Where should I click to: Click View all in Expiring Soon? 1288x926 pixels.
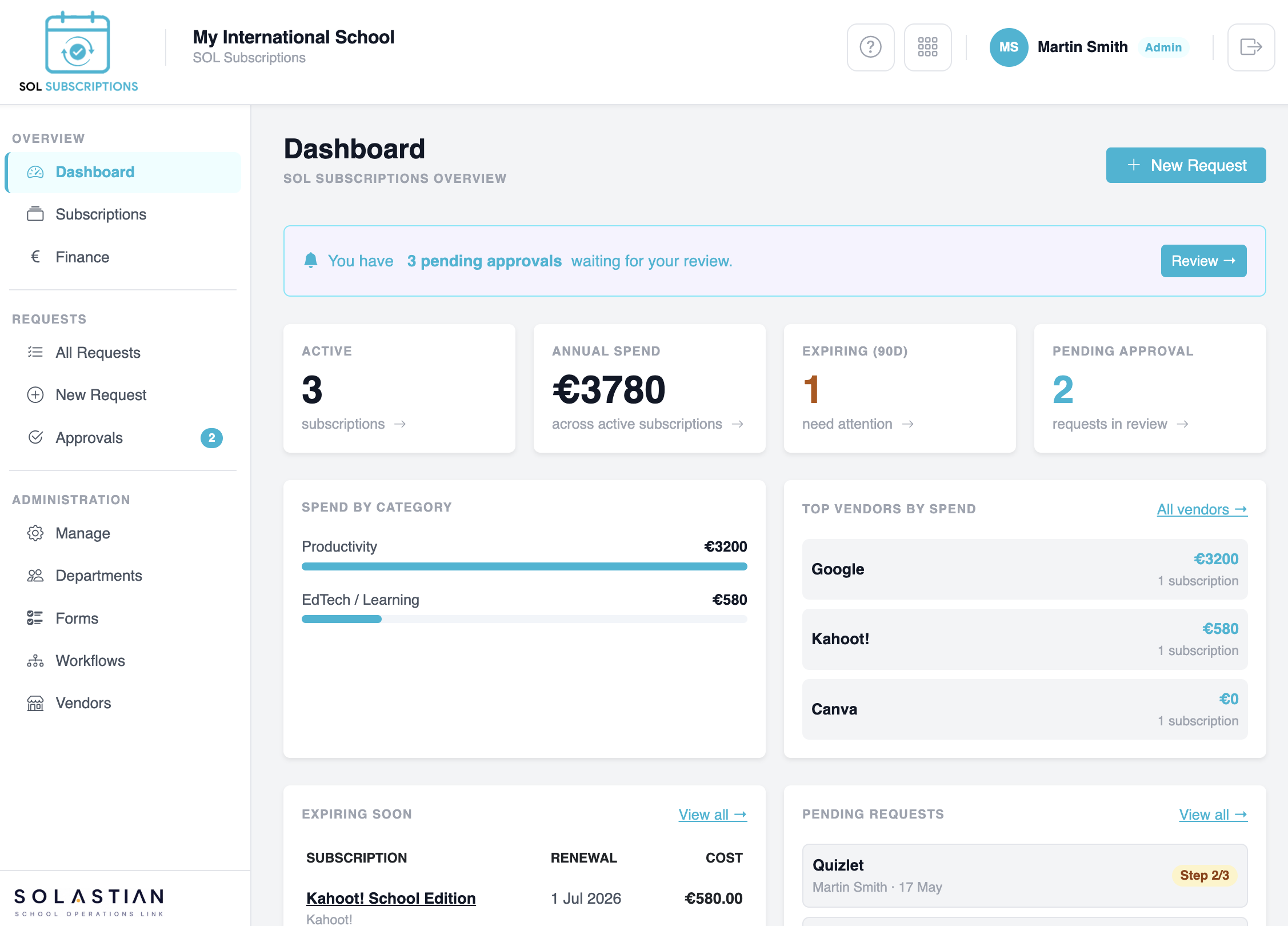(713, 815)
